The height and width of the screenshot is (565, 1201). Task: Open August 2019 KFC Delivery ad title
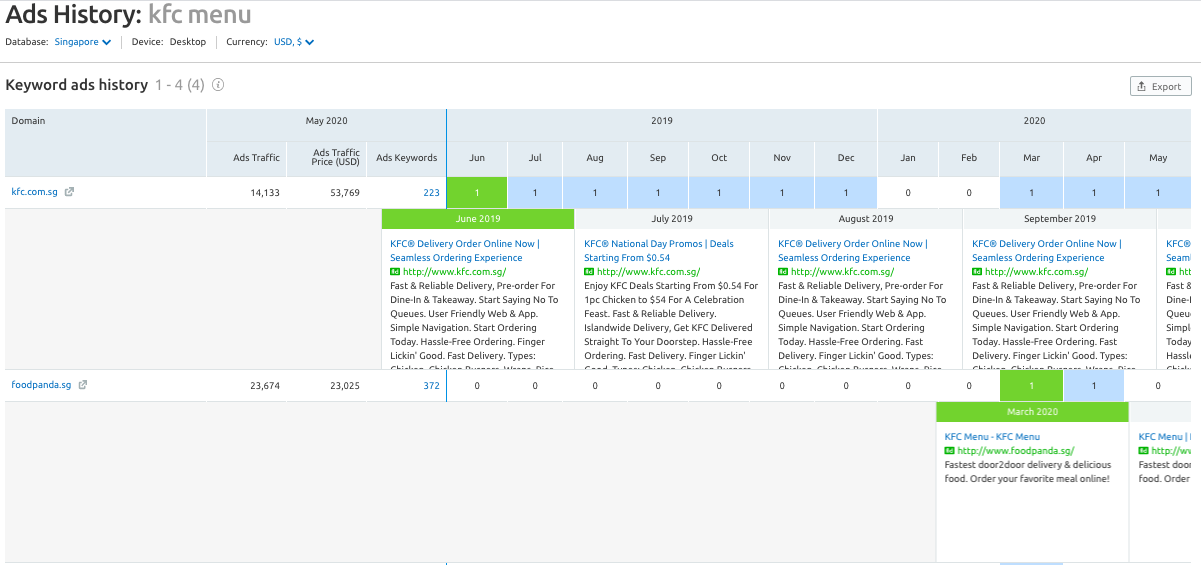pos(853,250)
